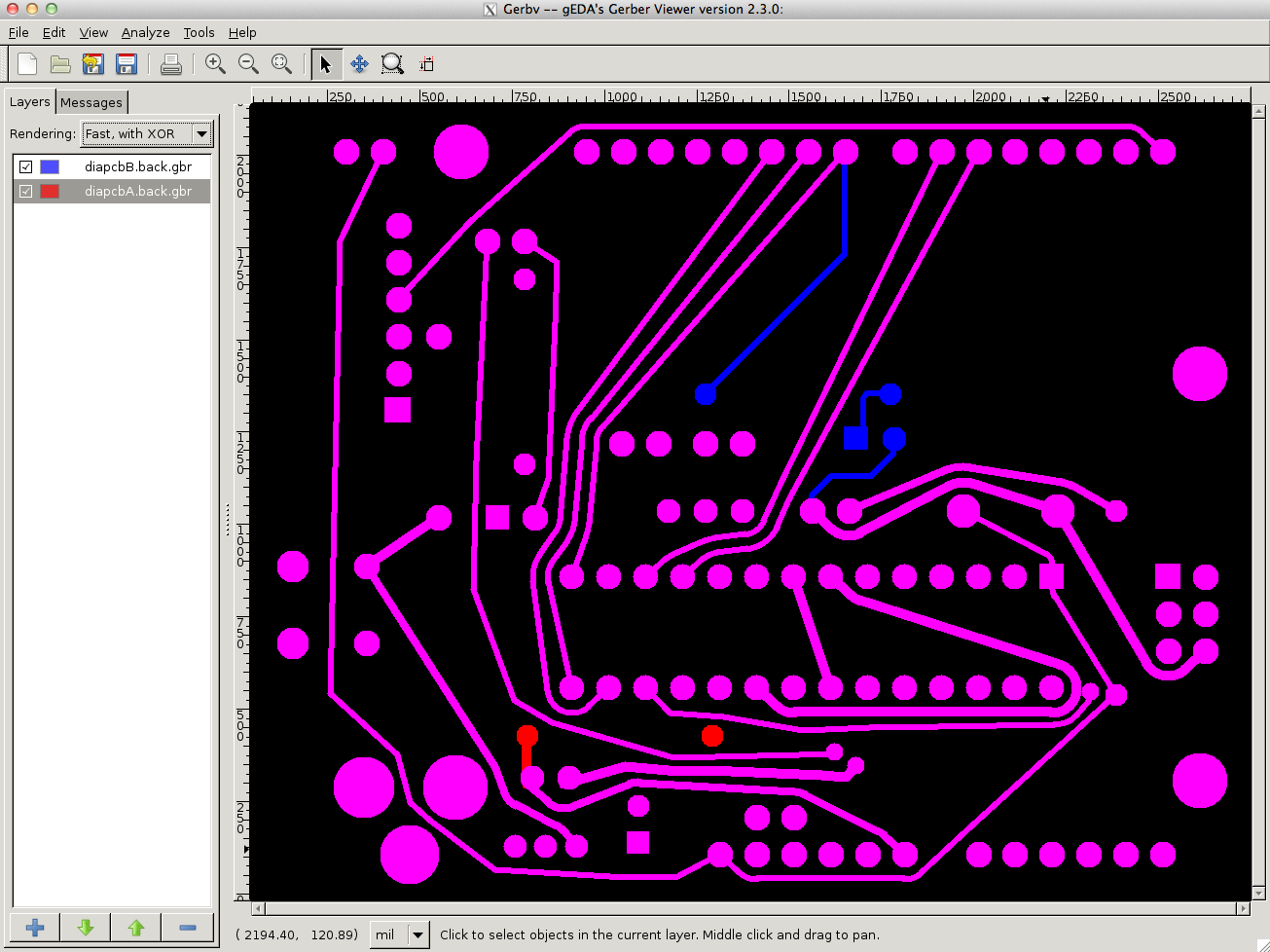
Task: Toggle visibility checkbox for diapcbB.back.gbr
Action: [26, 166]
